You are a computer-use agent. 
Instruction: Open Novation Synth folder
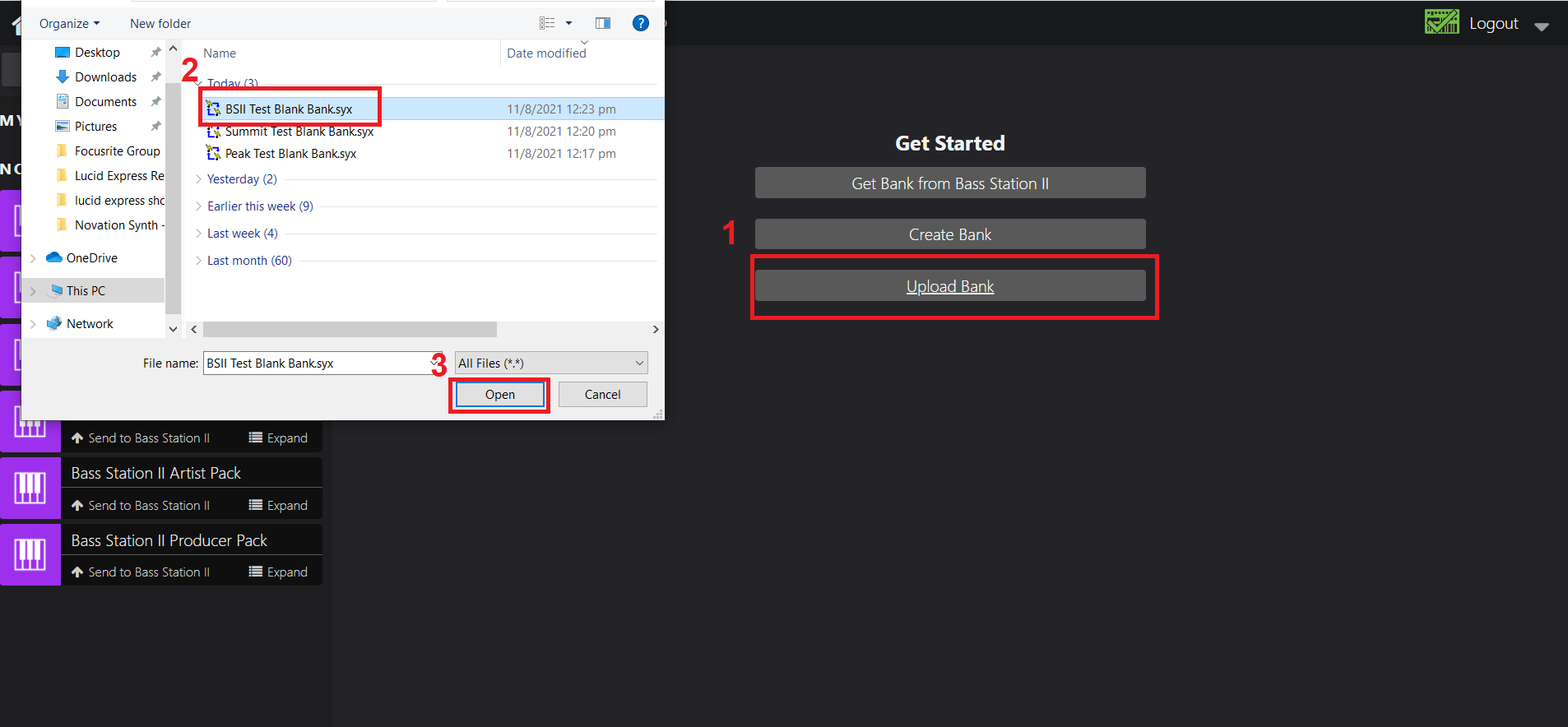[x=119, y=225]
